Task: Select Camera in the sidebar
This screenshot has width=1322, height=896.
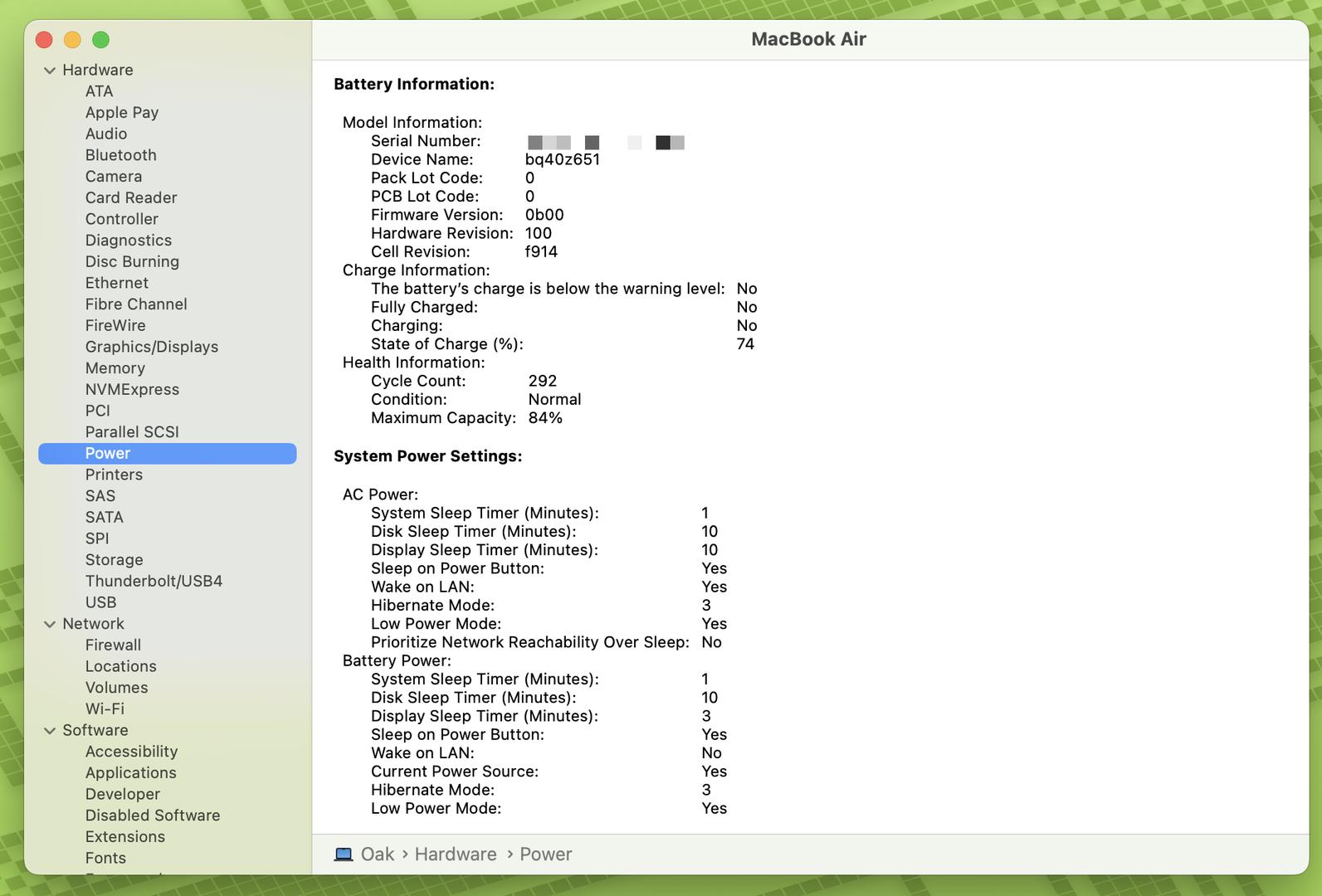Action: click(114, 177)
